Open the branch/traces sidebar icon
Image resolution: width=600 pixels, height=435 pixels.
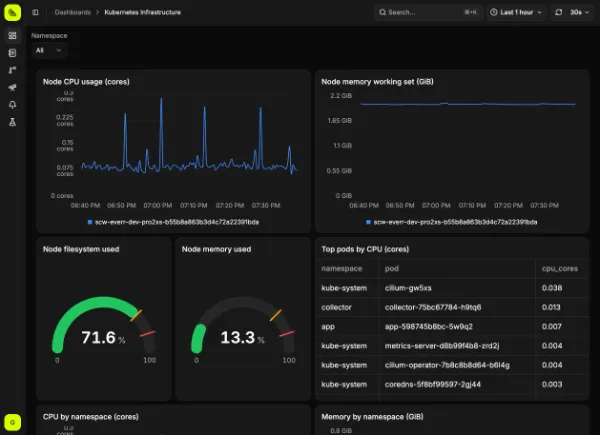click(x=12, y=70)
